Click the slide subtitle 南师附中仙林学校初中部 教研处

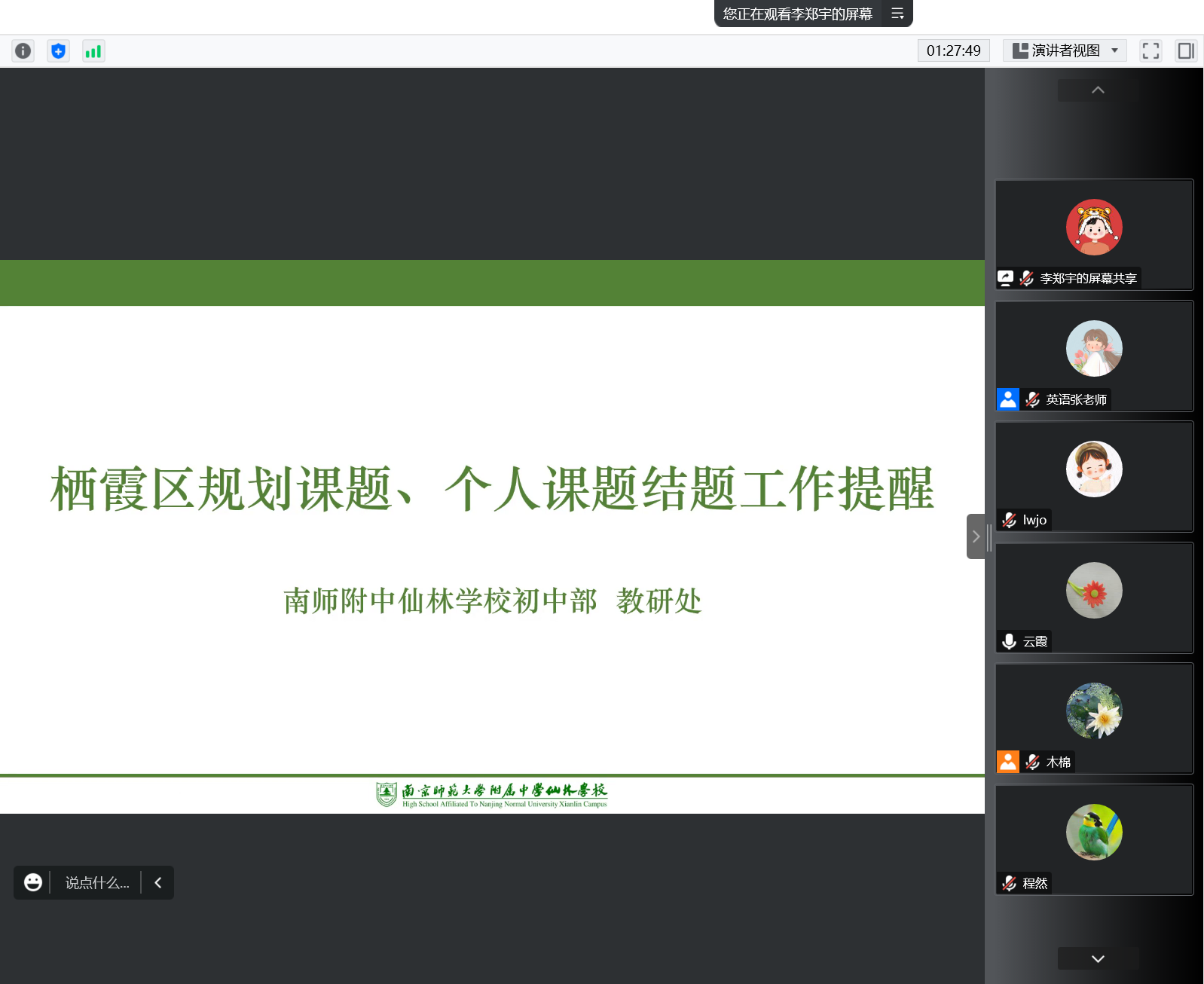pyautogui.click(x=492, y=601)
